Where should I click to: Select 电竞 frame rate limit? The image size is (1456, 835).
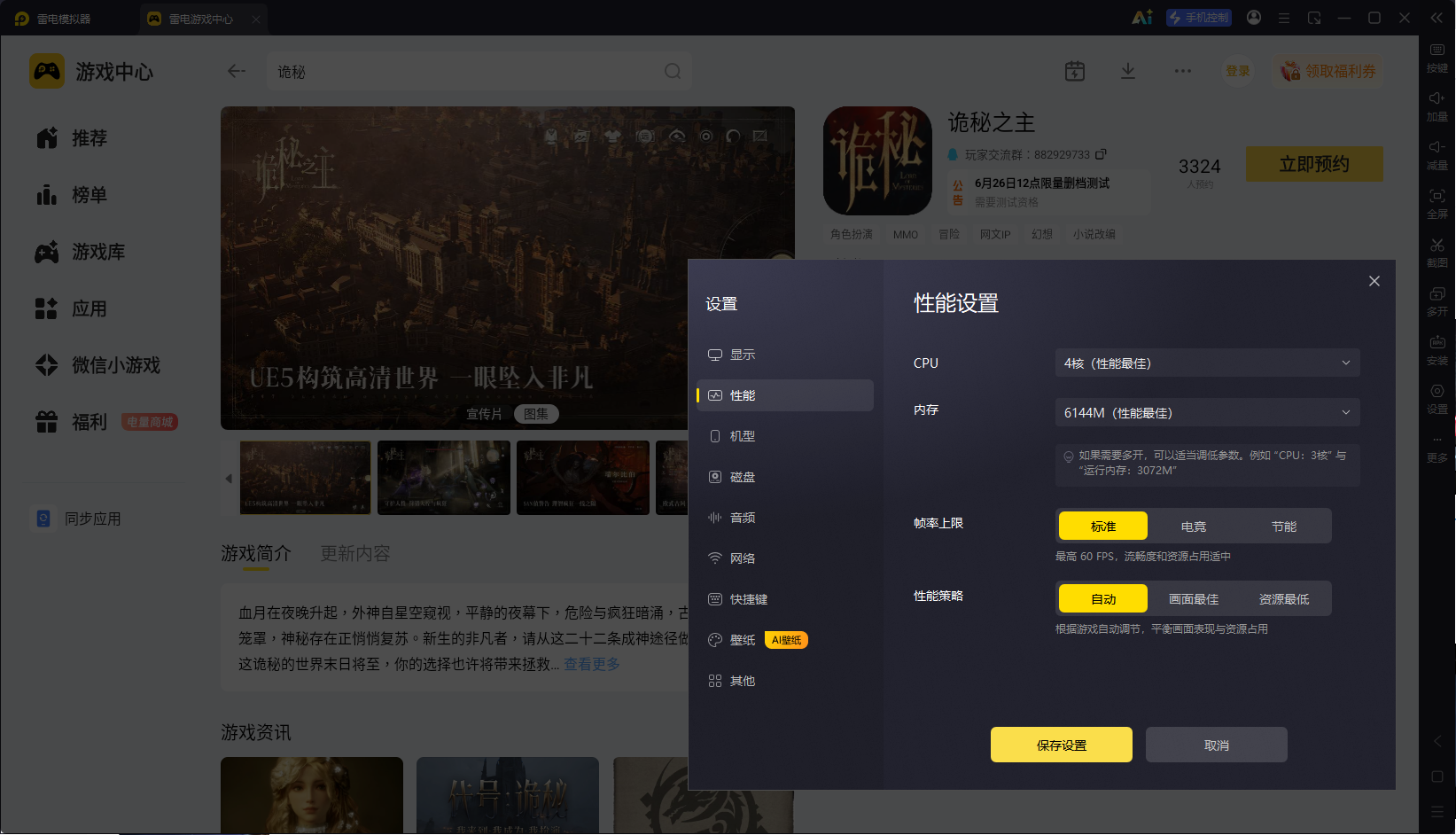click(x=1194, y=527)
